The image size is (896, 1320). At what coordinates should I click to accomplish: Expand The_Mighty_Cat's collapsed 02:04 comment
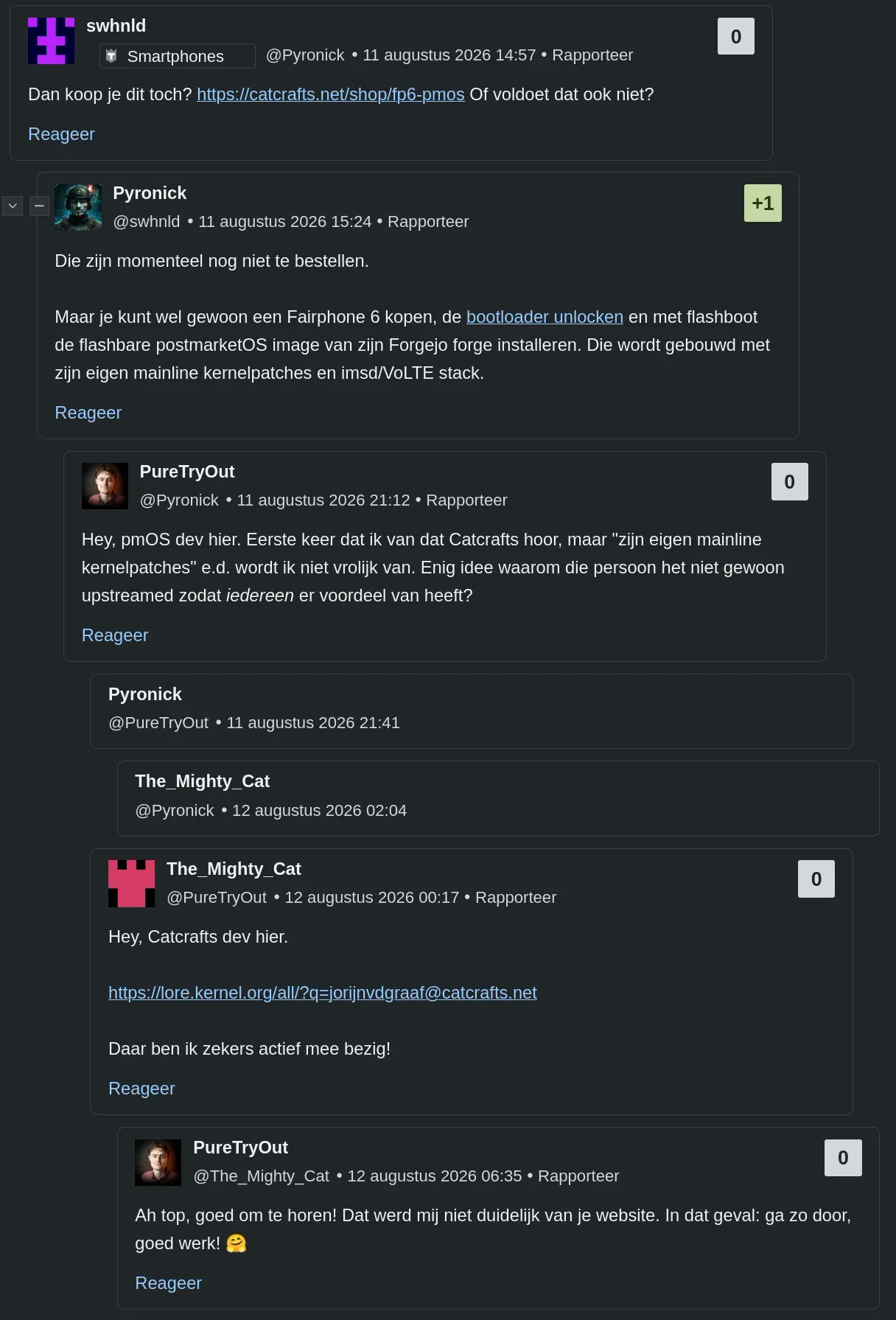click(x=498, y=798)
